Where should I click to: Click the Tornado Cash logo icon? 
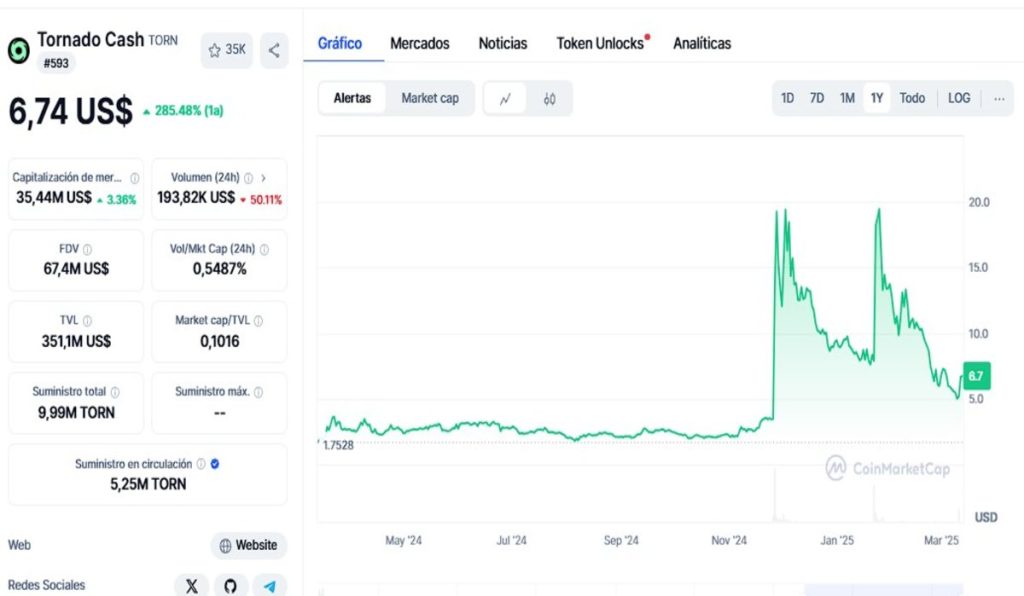point(19,51)
